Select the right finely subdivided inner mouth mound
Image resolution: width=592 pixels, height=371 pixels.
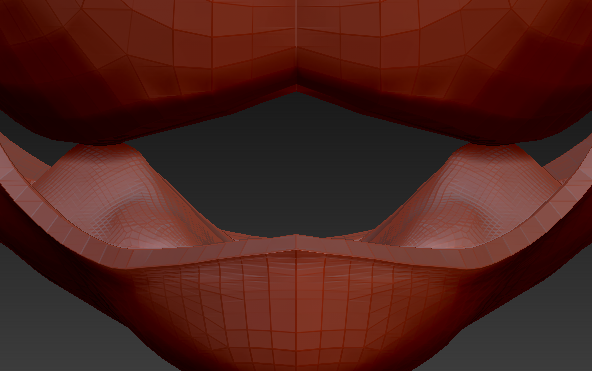pyautogui.click(x=464, y=196)
